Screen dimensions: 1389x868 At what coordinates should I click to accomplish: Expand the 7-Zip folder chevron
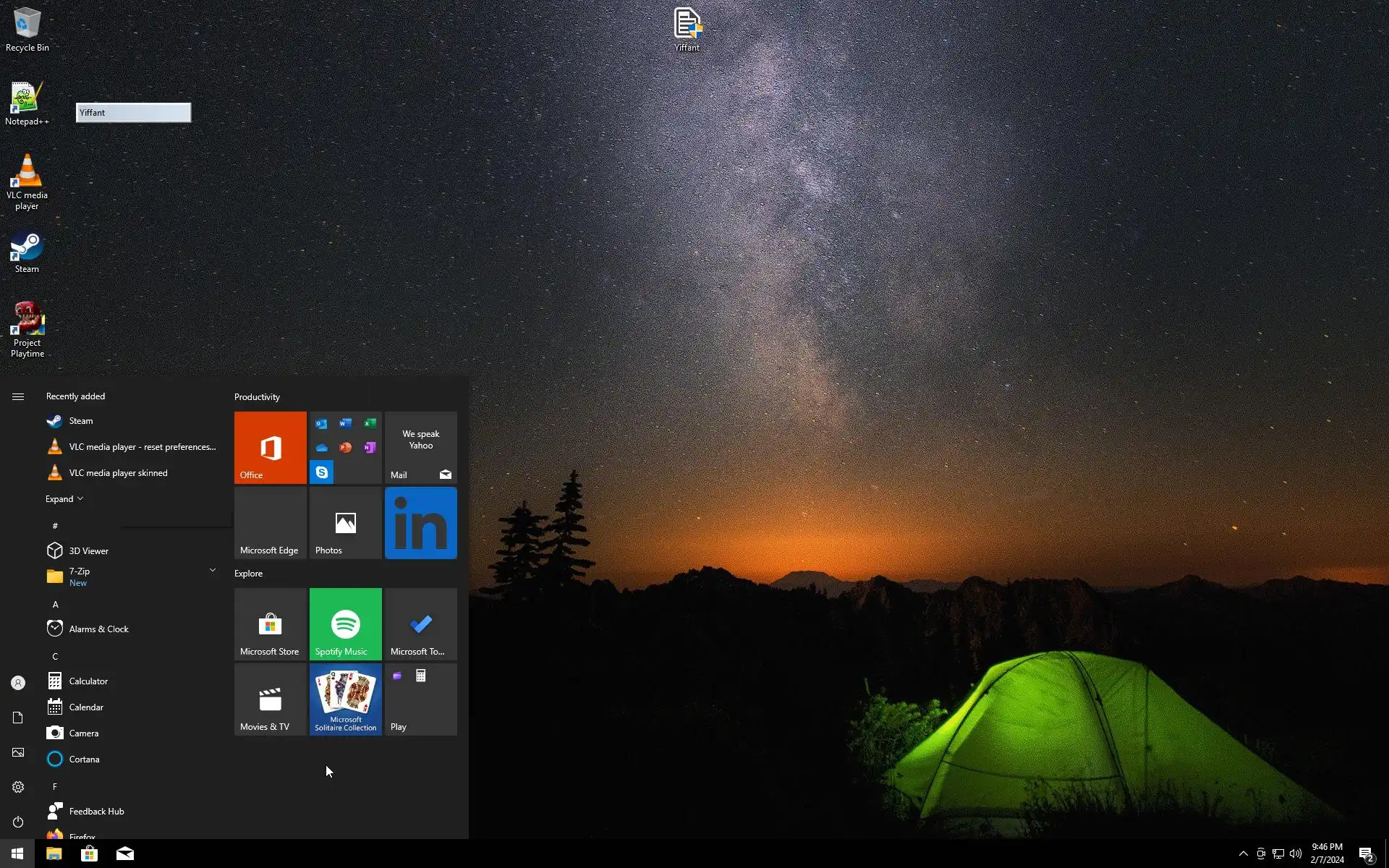click(x=213, y=570)
